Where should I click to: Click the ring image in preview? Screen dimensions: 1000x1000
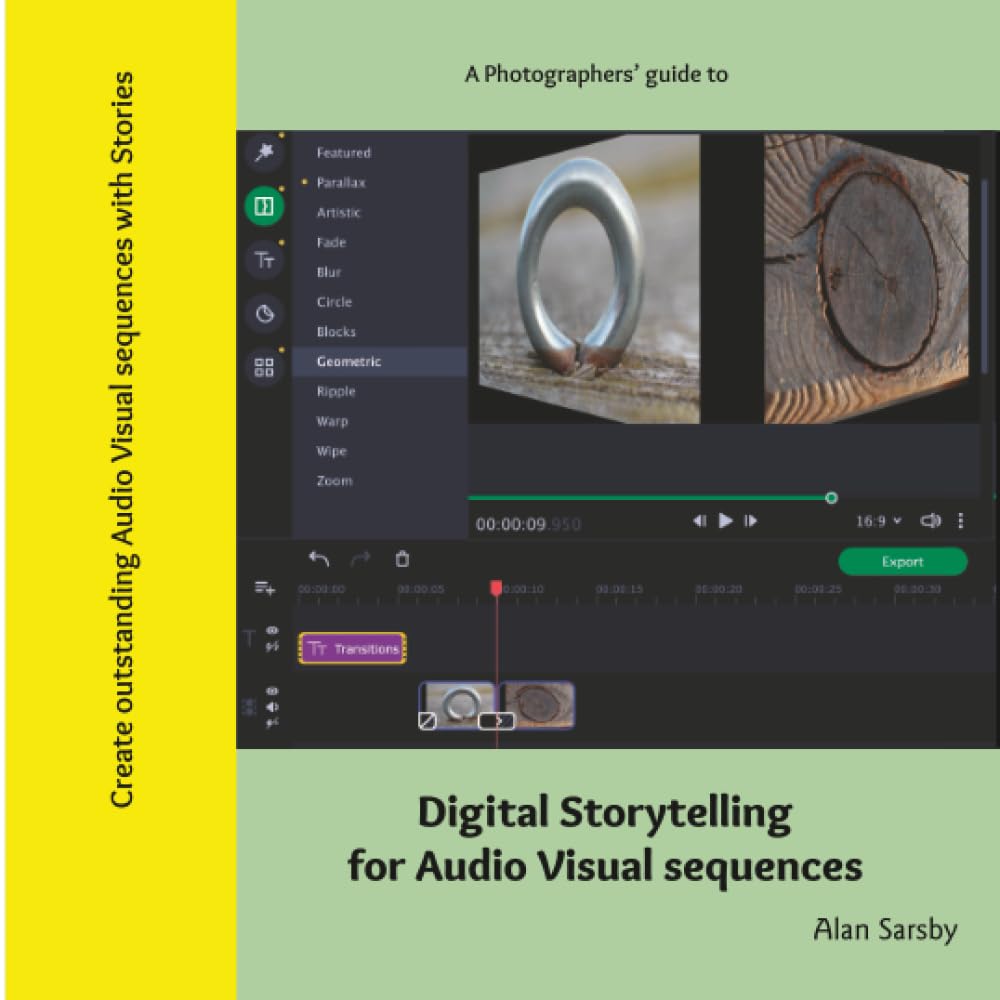click(589, 279)
